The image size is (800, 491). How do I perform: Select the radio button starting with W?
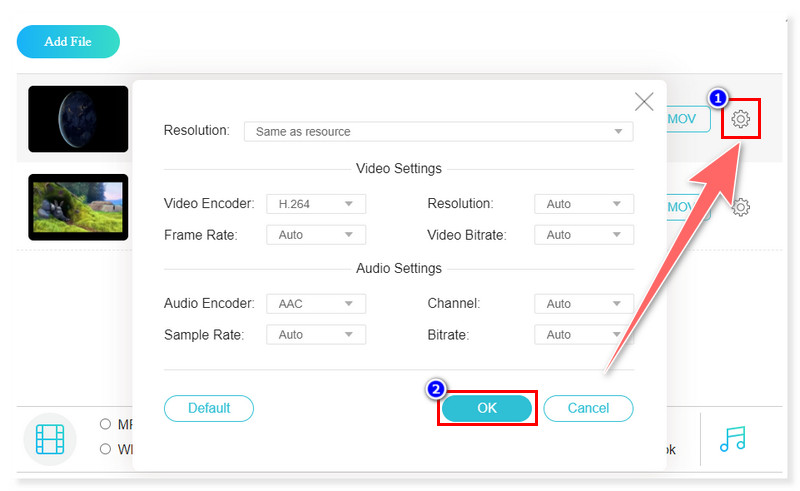[x=105, y=449]
